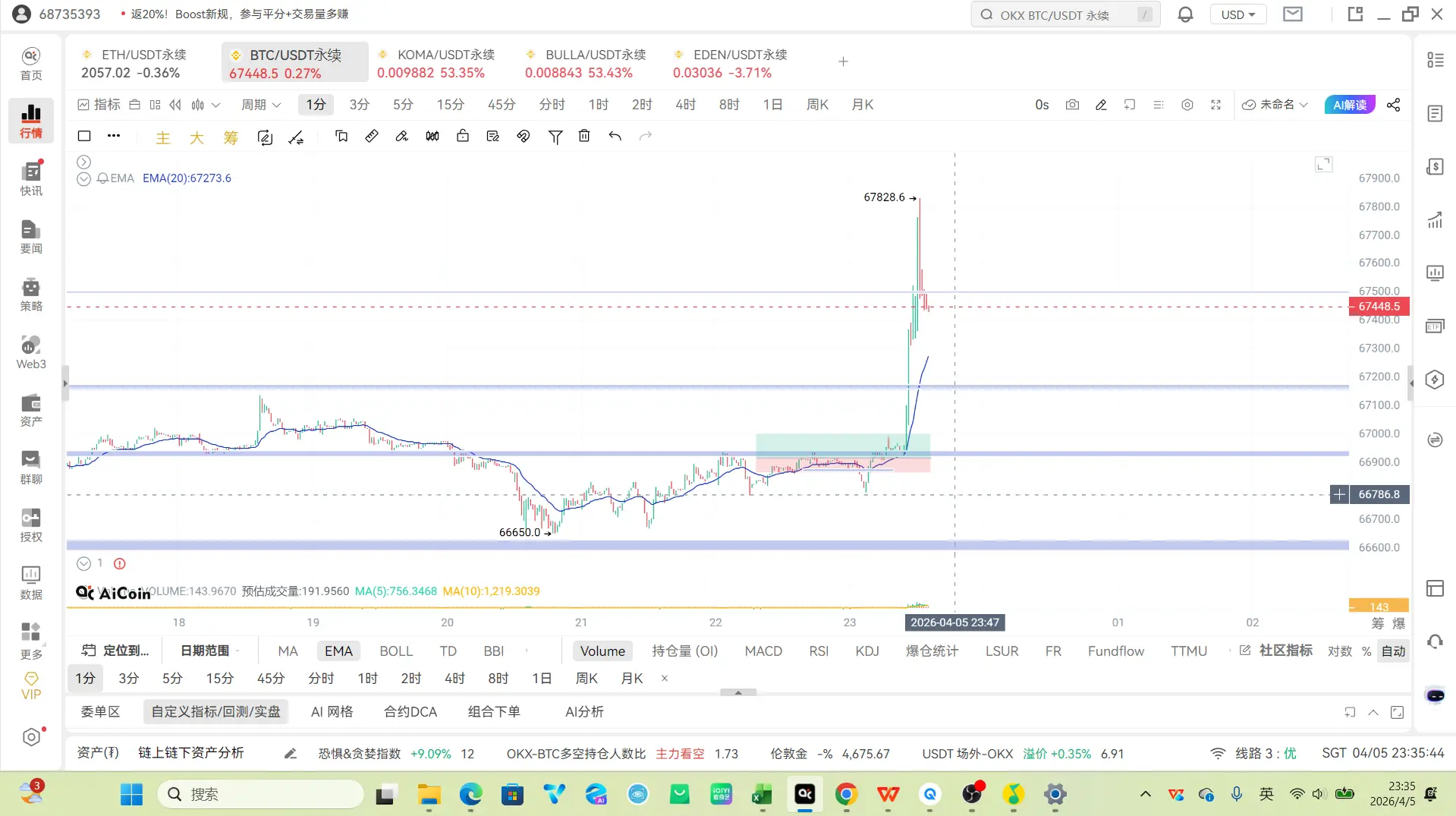Click the AI解读 button
This screenshot has width=1456, height=816.
1349,105
